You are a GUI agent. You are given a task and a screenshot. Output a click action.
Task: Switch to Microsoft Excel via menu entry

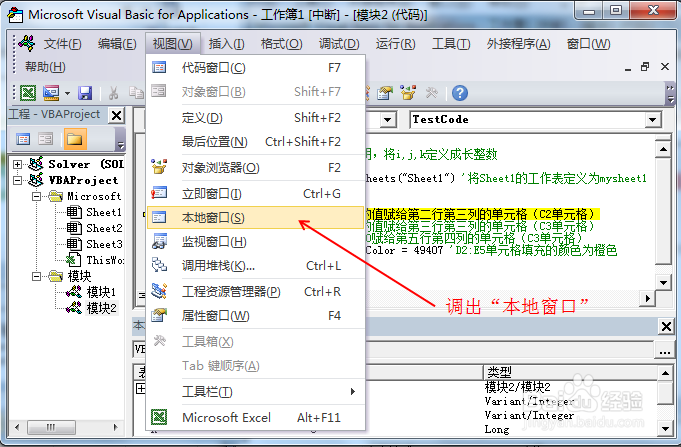[x=255, y=417]
